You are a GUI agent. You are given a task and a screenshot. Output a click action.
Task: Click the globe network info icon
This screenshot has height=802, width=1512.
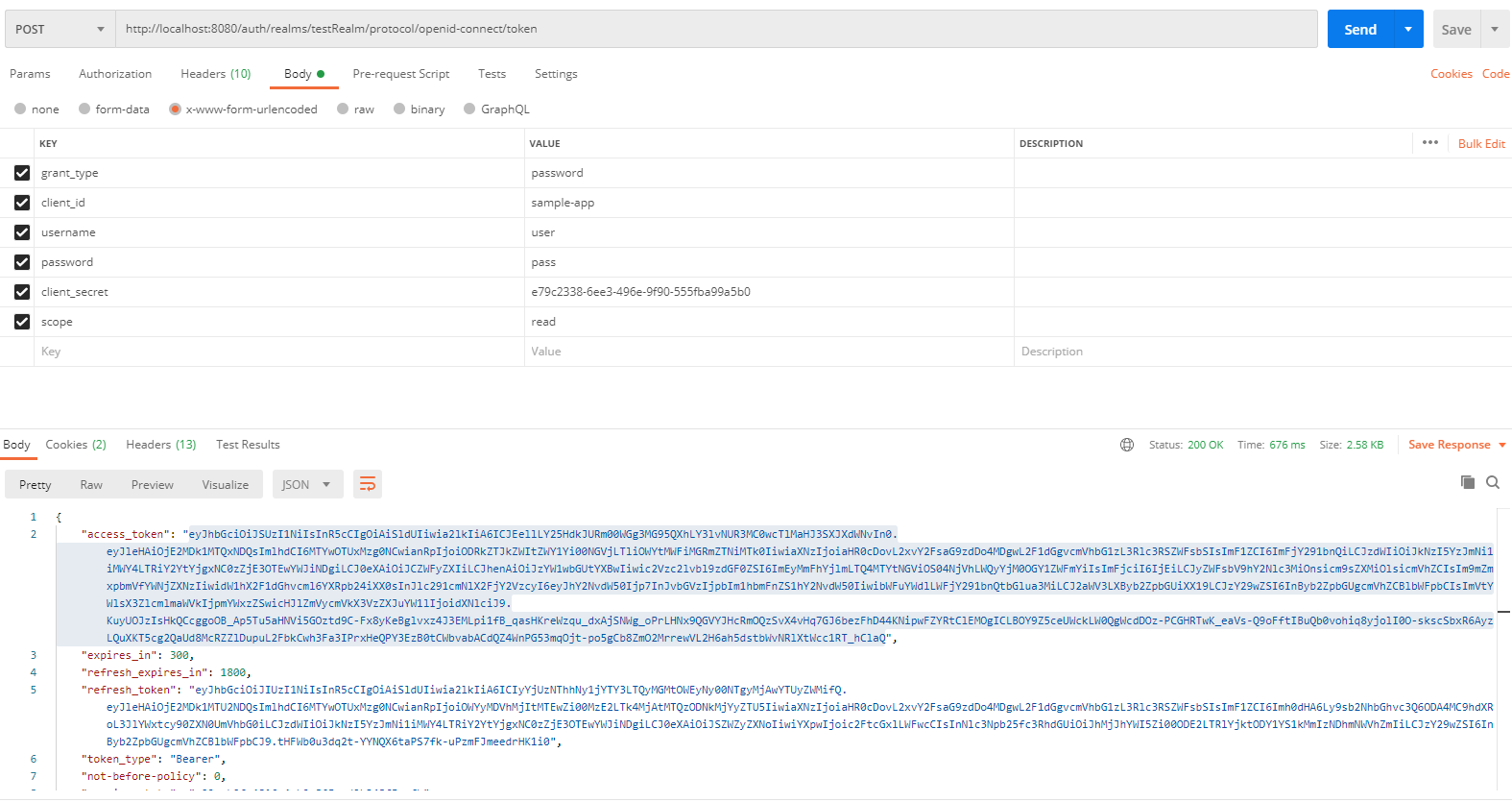point(1127,445)
